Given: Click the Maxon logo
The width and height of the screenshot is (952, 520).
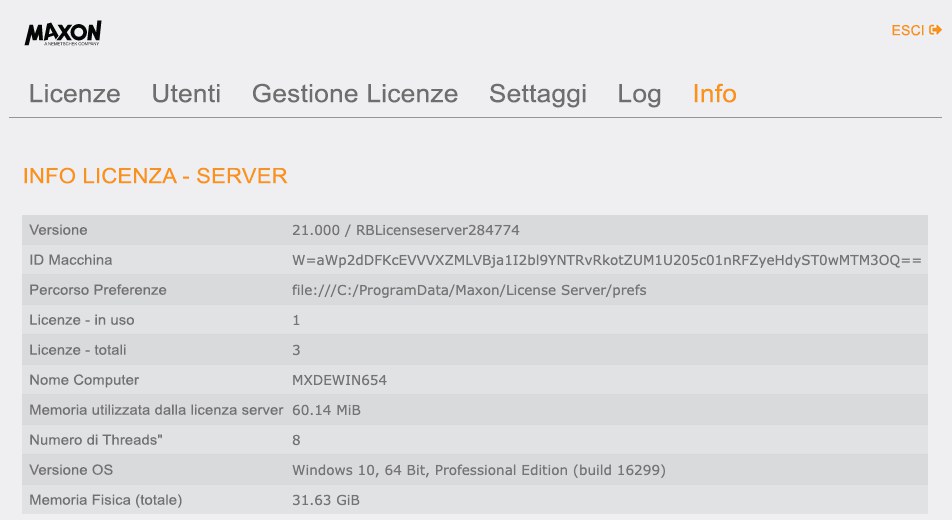Looking at the screenshot, I should [63, 33].
